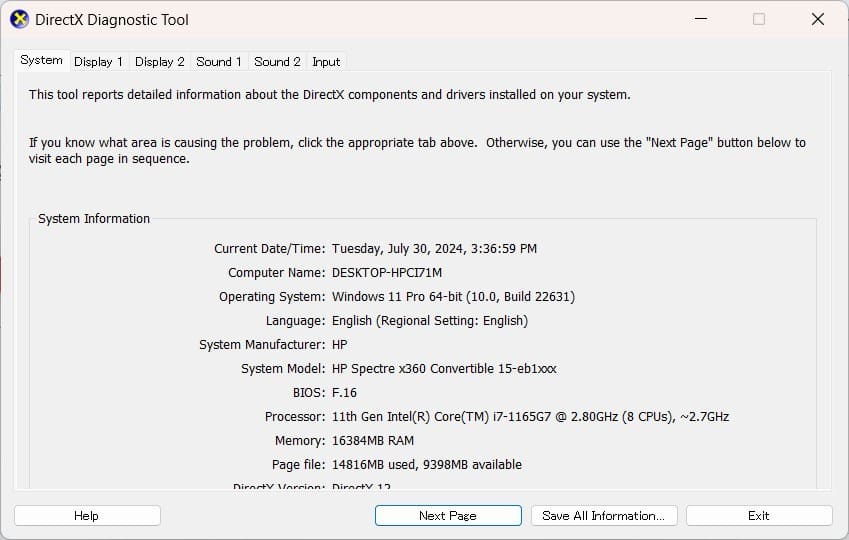Minimize the DirectX Diagnostic Tool window
This screenshot has height=540, width=849.
[x=701, y=19]
